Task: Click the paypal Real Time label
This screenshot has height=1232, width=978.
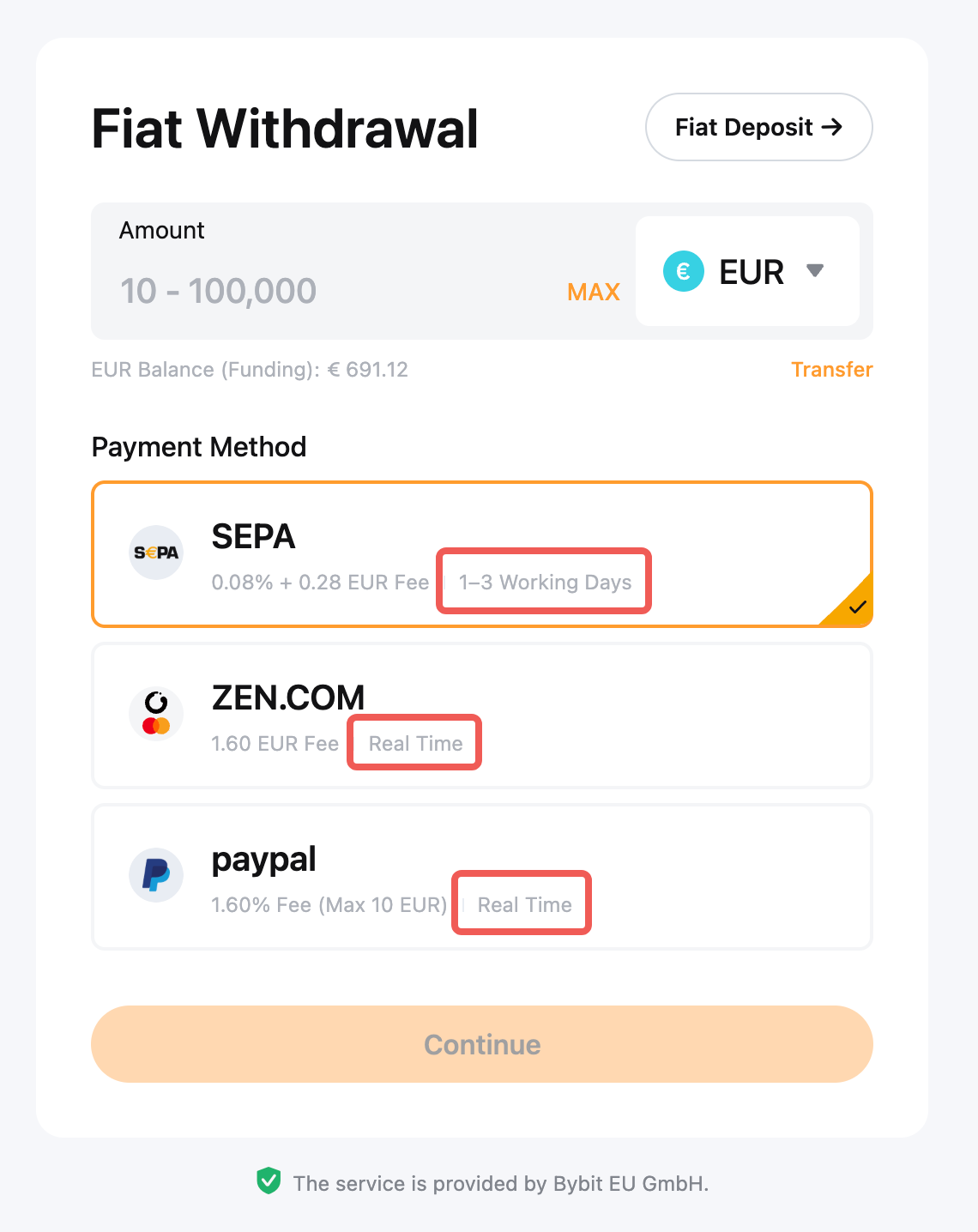Action: (x=524, y=905)
